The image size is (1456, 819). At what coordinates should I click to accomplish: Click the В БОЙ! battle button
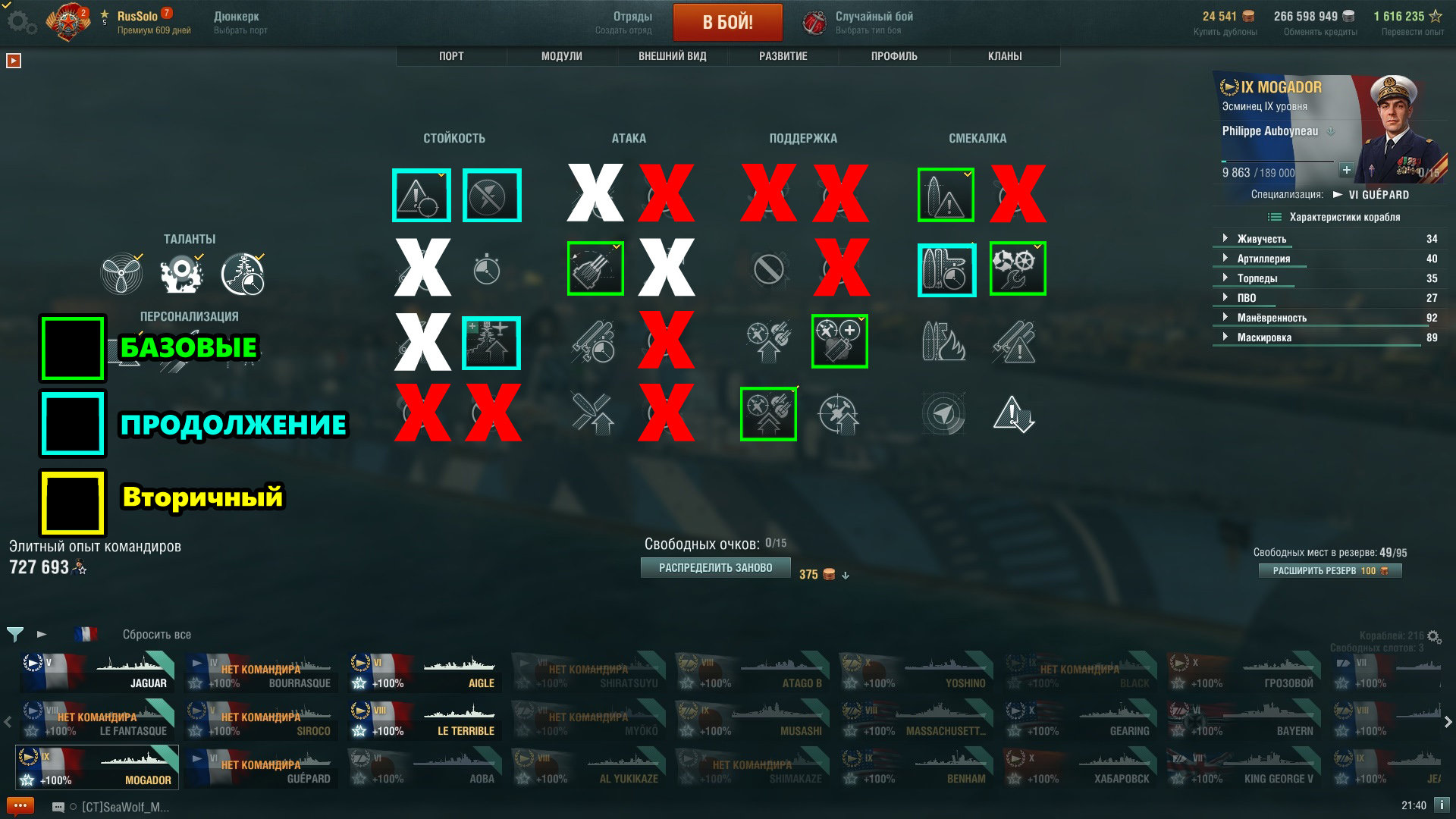tap(728, 22)
